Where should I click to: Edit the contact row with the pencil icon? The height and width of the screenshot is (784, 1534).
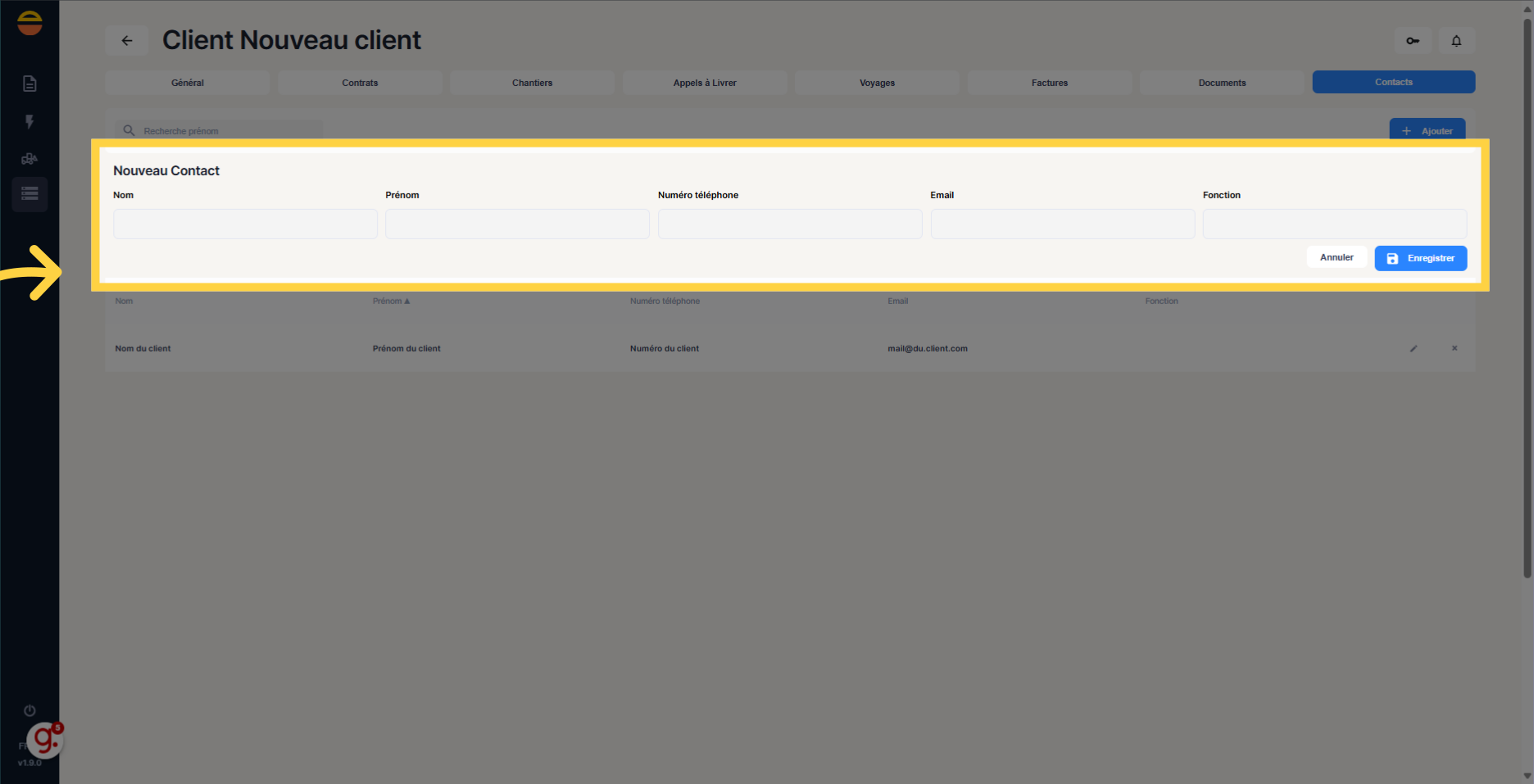(1414, 348)
